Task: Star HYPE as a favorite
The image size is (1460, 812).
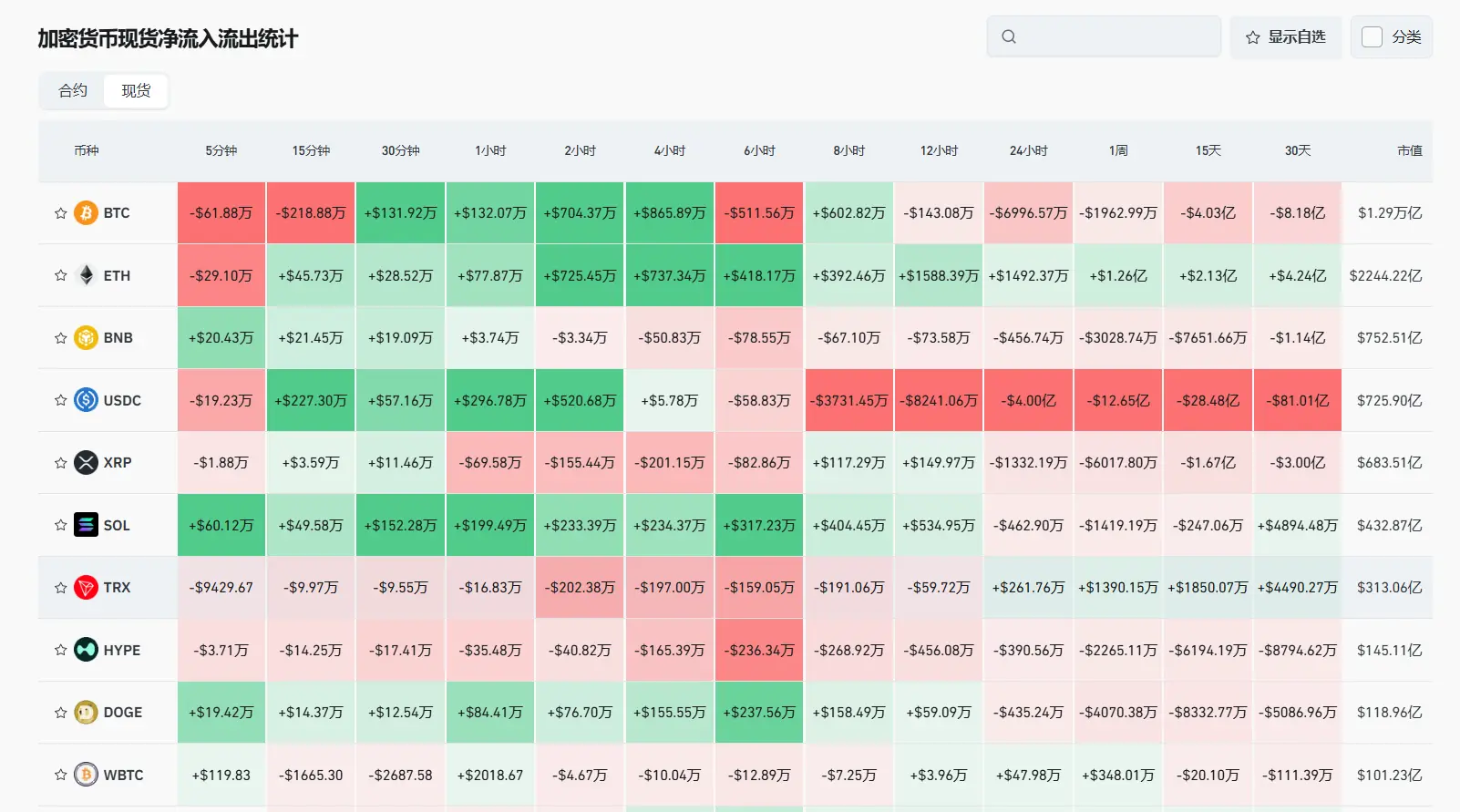Action: coord(60,650)
